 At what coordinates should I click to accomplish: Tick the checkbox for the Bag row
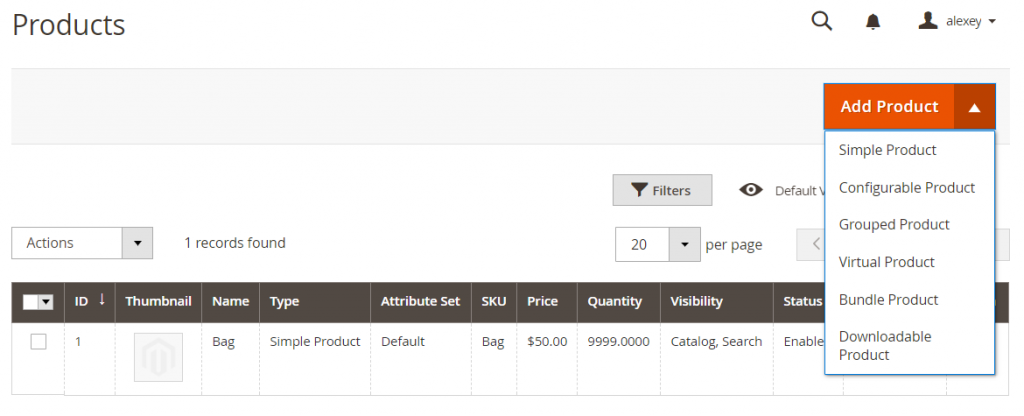(x=38, y=342)
